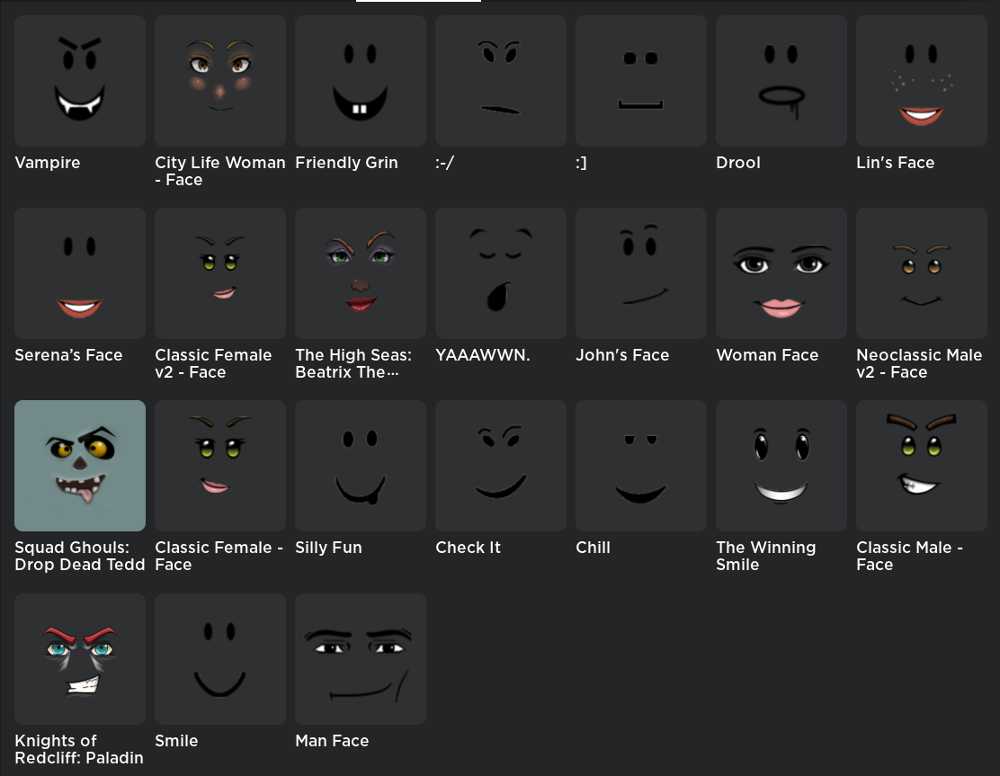Open the Chill item name link

(x=593, y=548)
